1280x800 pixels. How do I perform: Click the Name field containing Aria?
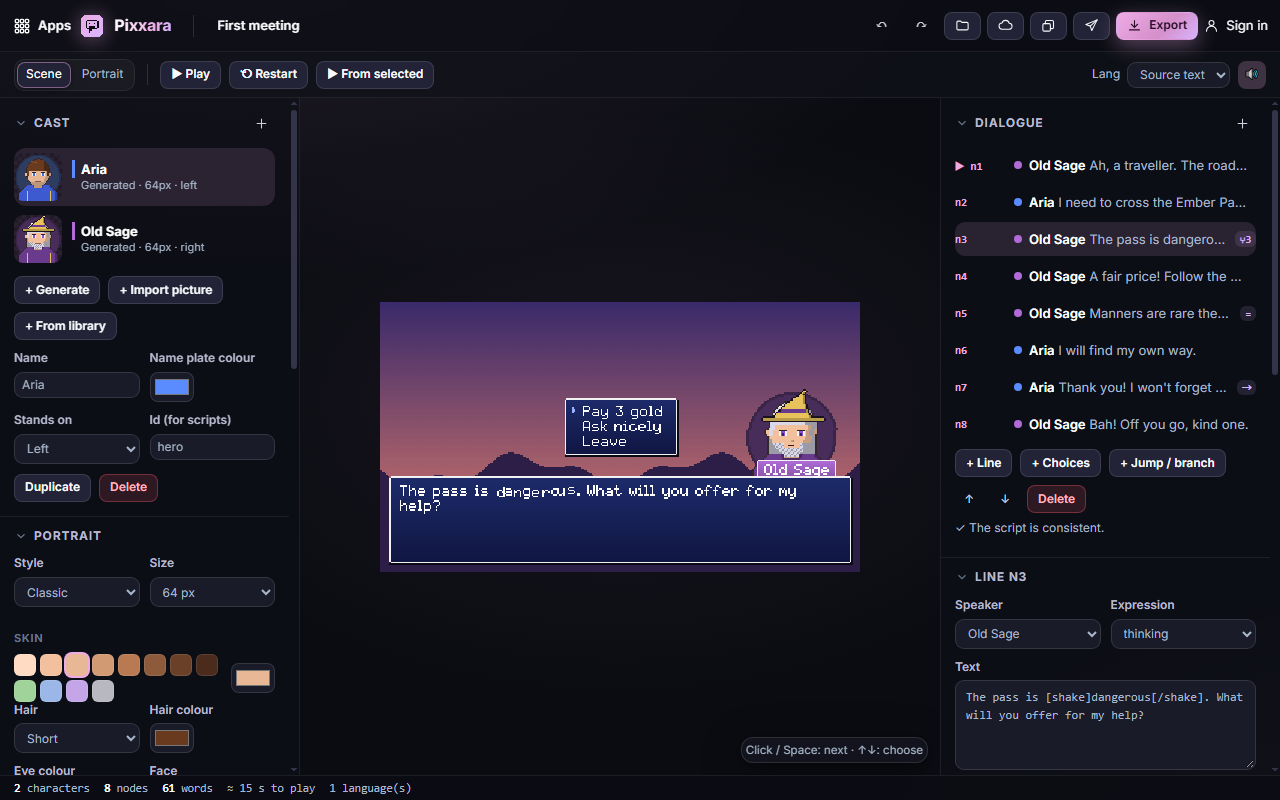(77, 385)
